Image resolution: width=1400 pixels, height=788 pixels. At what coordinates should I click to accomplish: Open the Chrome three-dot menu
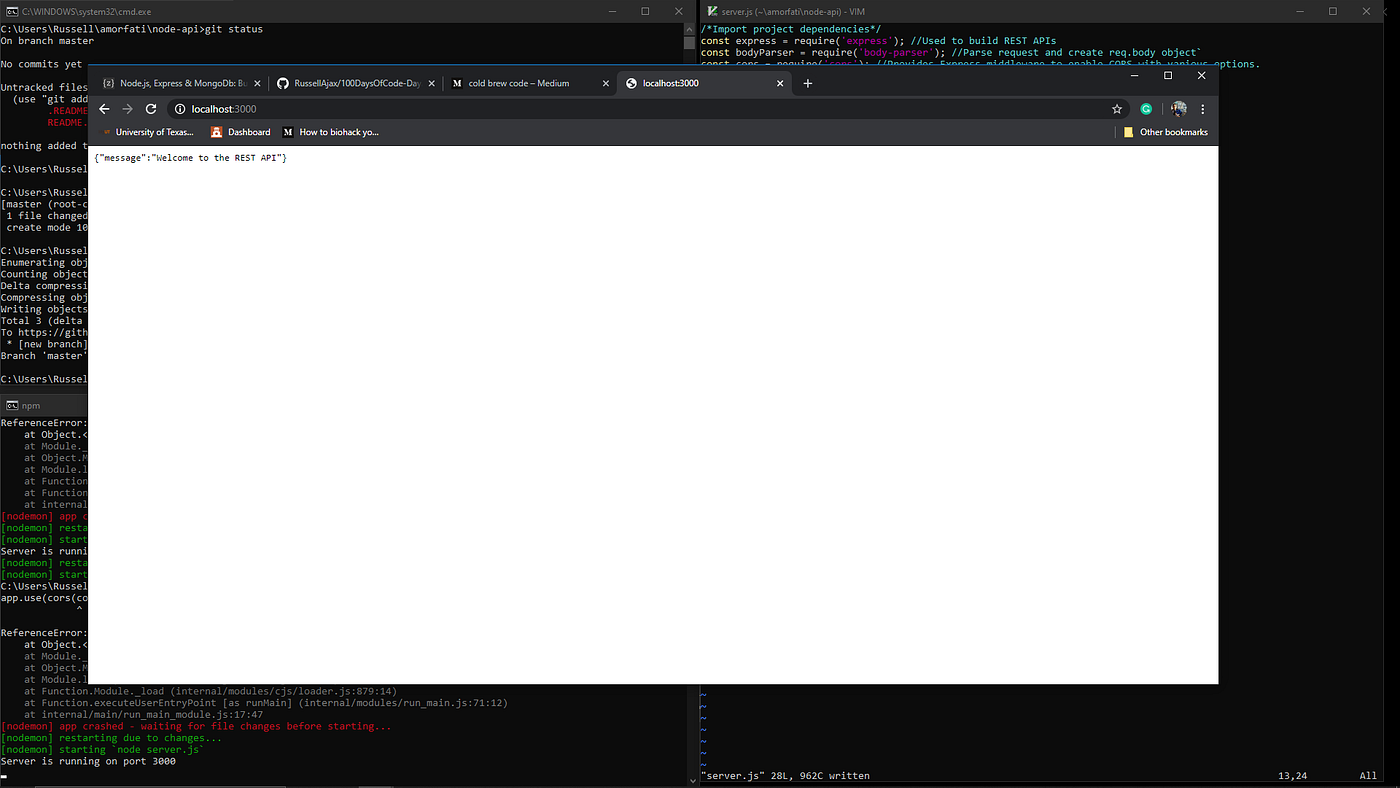point(1202,109)
